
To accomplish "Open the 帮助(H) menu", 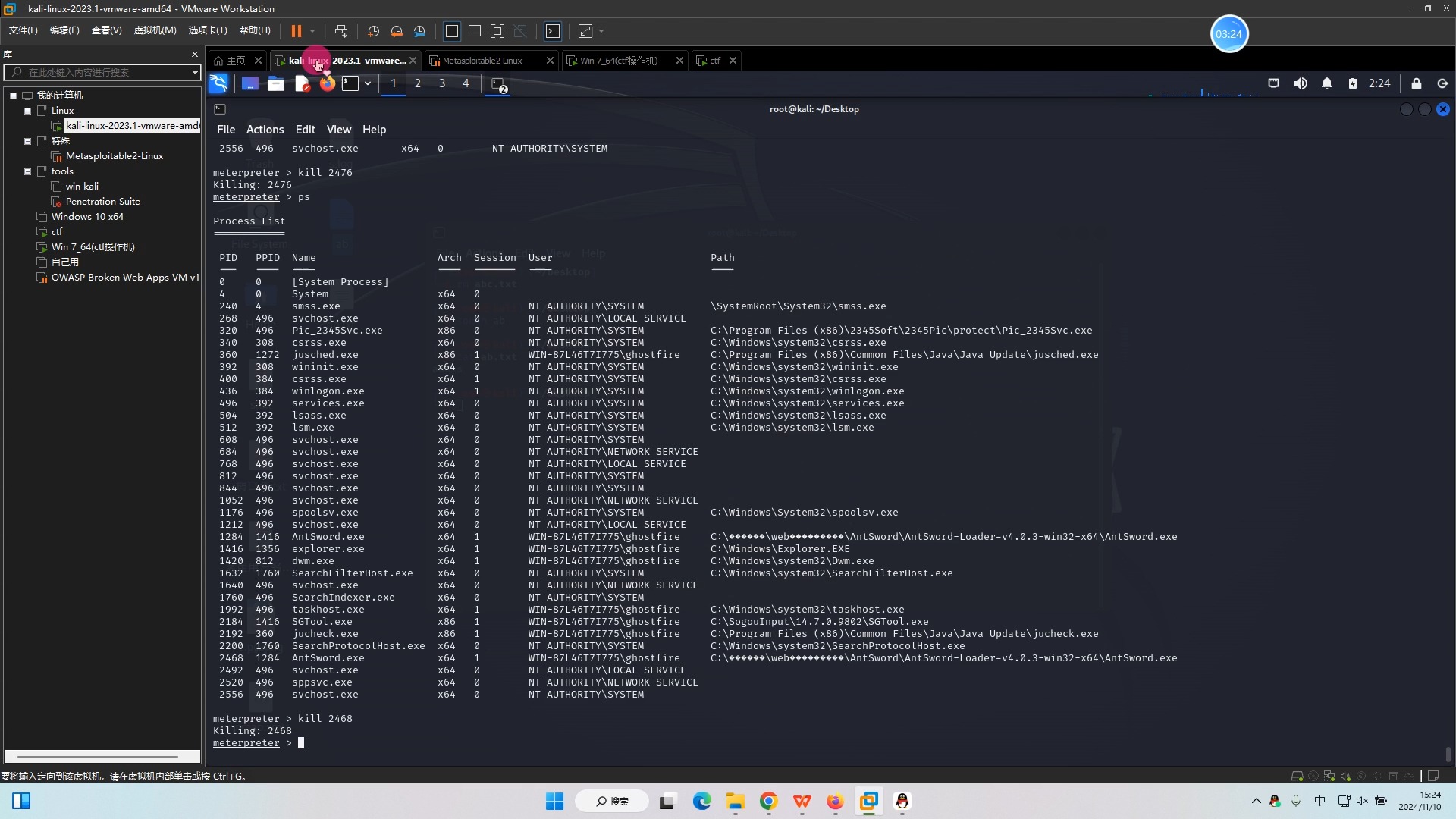I will pyautogui.click(x=255, y=30).
